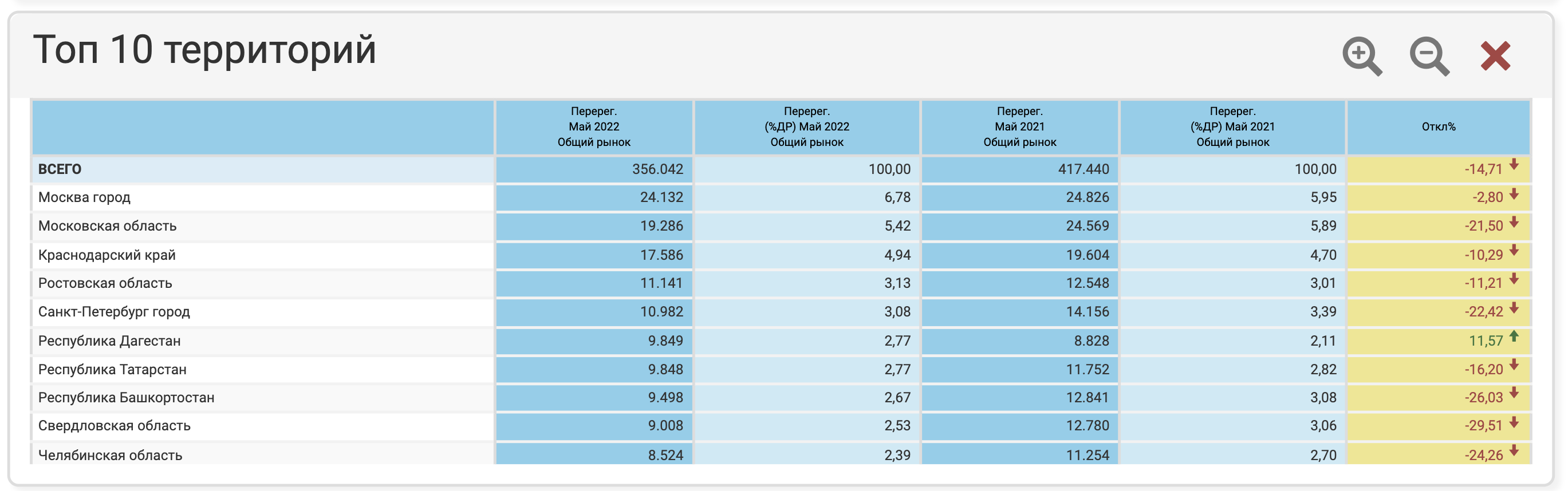Click the red down arrow for Москва город
Viewport: 1568px width, 491px height.
point(1514,194)
